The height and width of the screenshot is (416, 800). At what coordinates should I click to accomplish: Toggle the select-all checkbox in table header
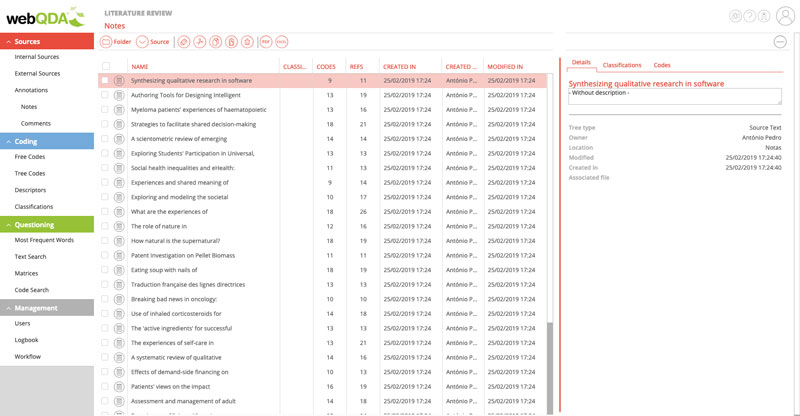(106, 66)
